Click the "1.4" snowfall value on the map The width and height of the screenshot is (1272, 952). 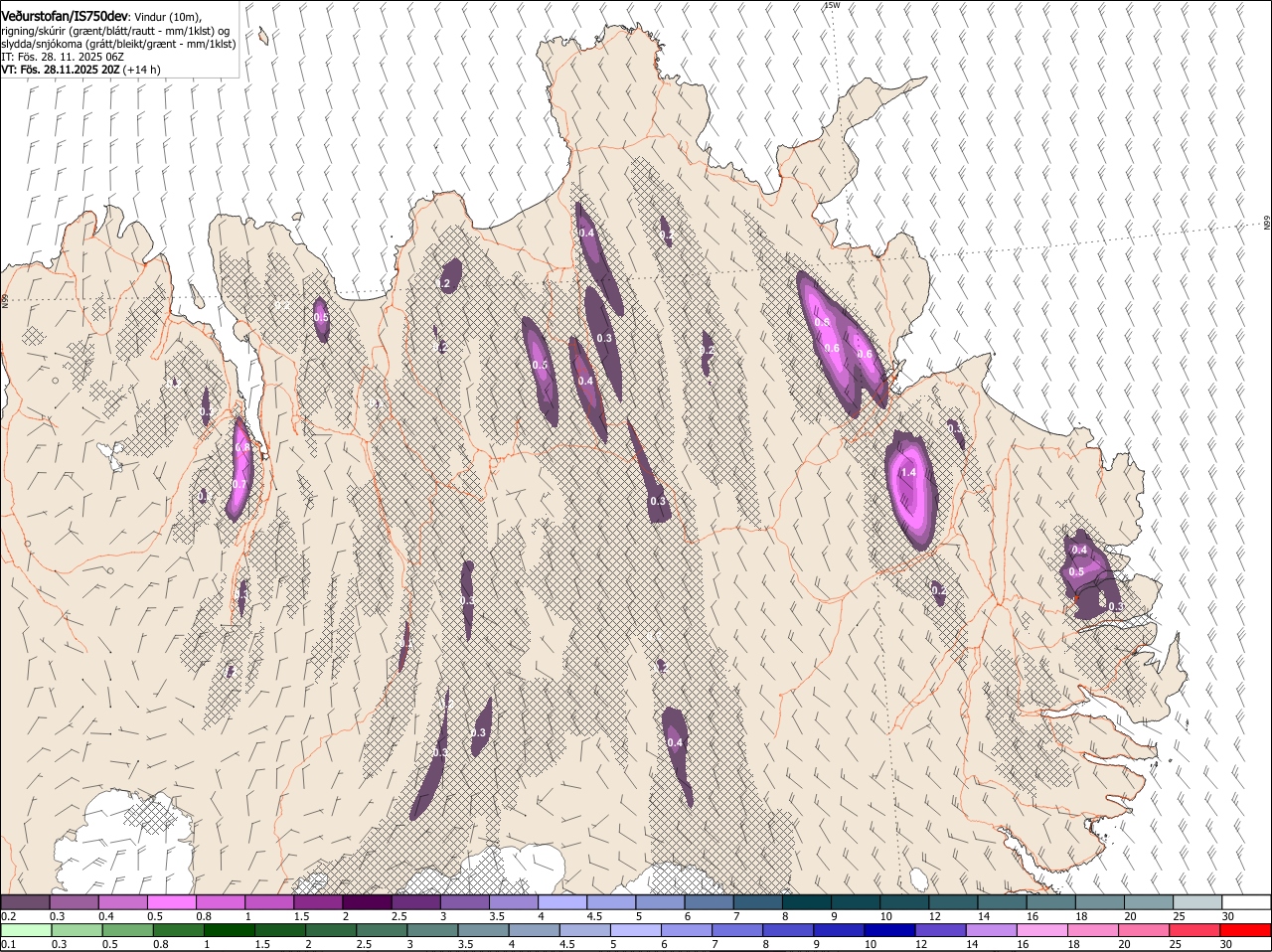coord(908,473)
